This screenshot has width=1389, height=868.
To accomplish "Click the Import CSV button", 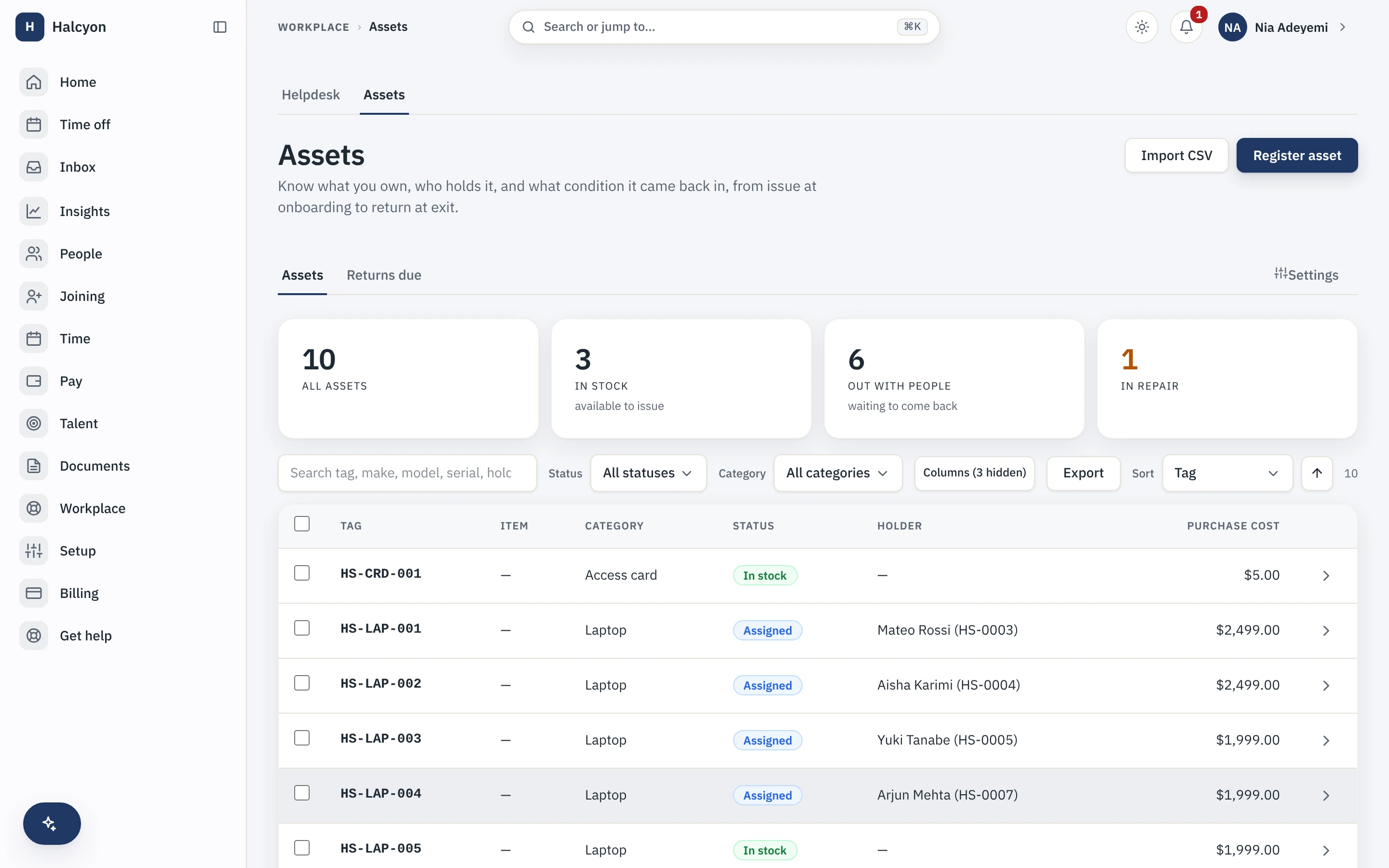I will (1176, 155).
